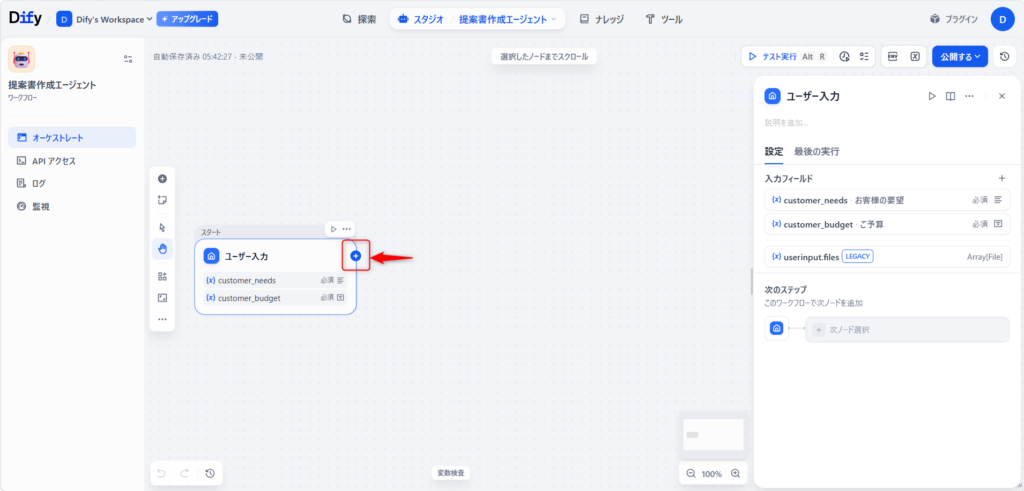Click the add node plus icon in canvas toolbar

pyautogui.click(x=162, y=179)
